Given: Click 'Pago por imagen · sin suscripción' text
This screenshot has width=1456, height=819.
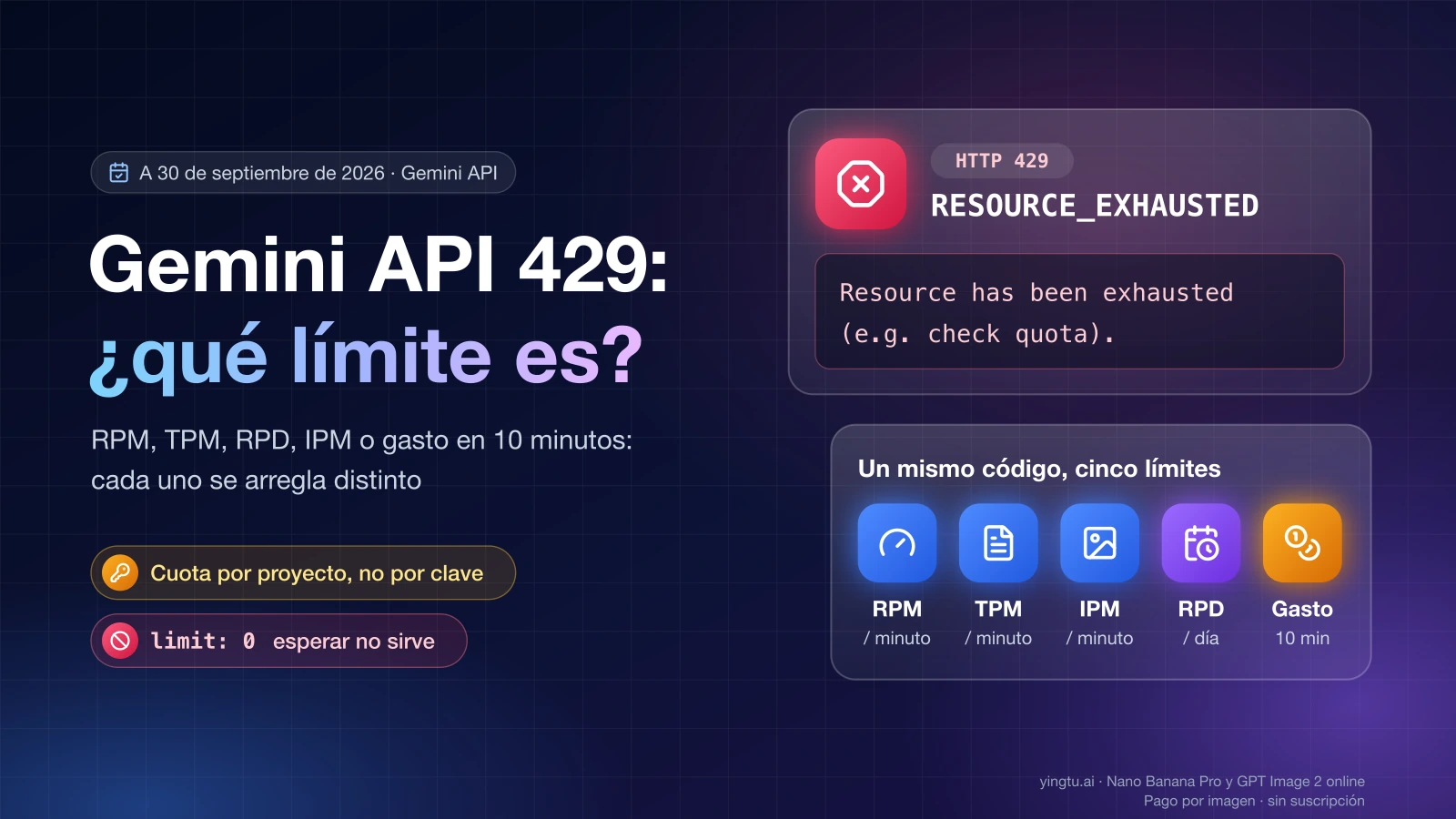Looking at the screenshot, I should (1254, 801).
